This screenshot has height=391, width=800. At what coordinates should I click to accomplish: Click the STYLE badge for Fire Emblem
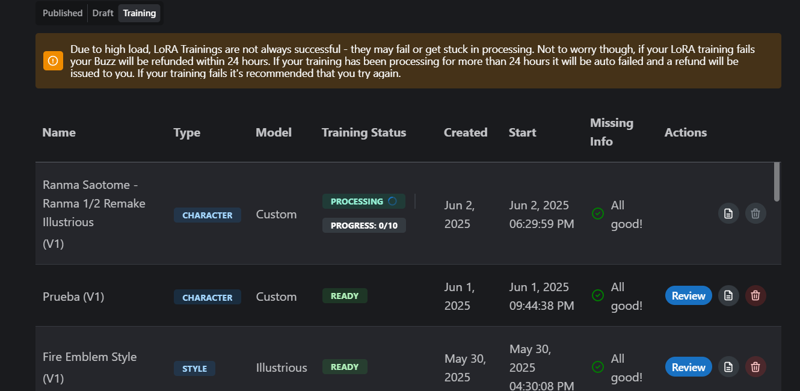(194, 369)
